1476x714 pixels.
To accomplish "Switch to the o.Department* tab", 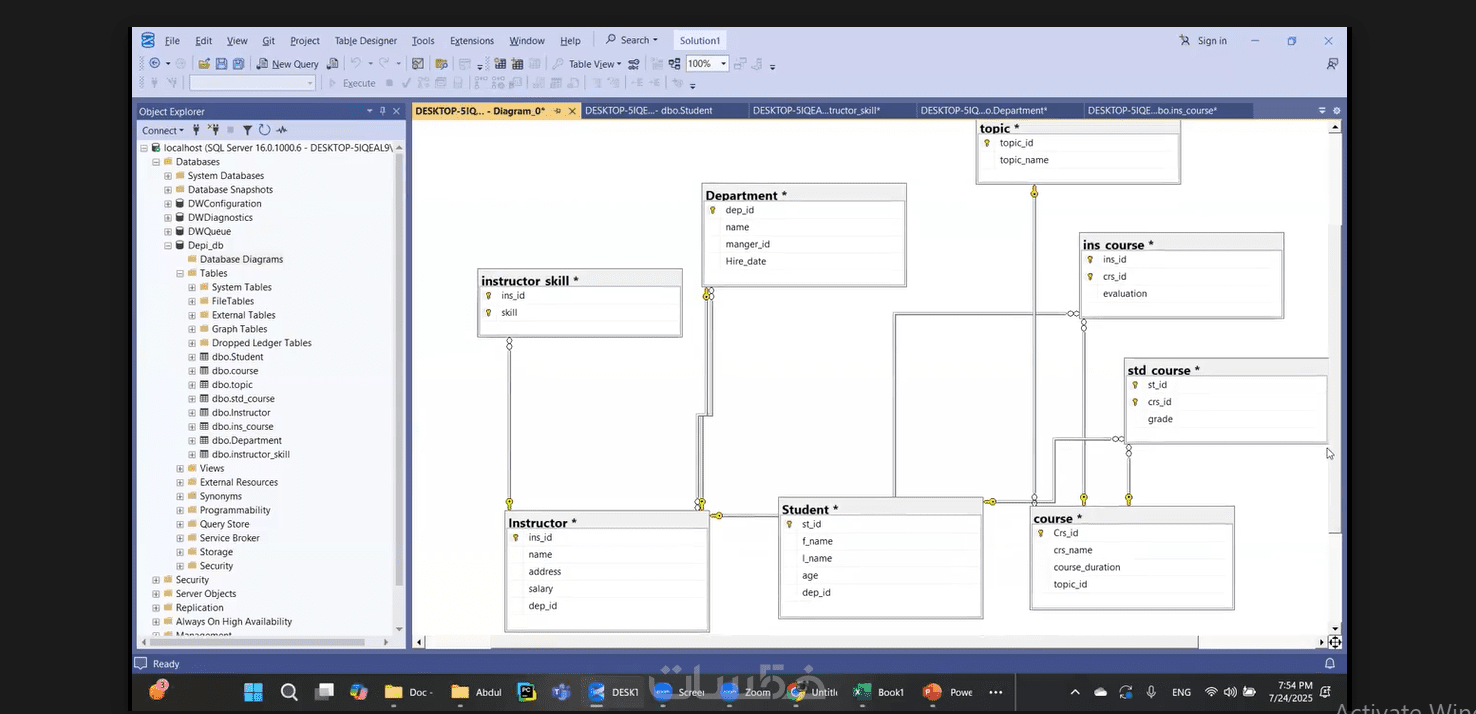I will (x=999, y=110).
